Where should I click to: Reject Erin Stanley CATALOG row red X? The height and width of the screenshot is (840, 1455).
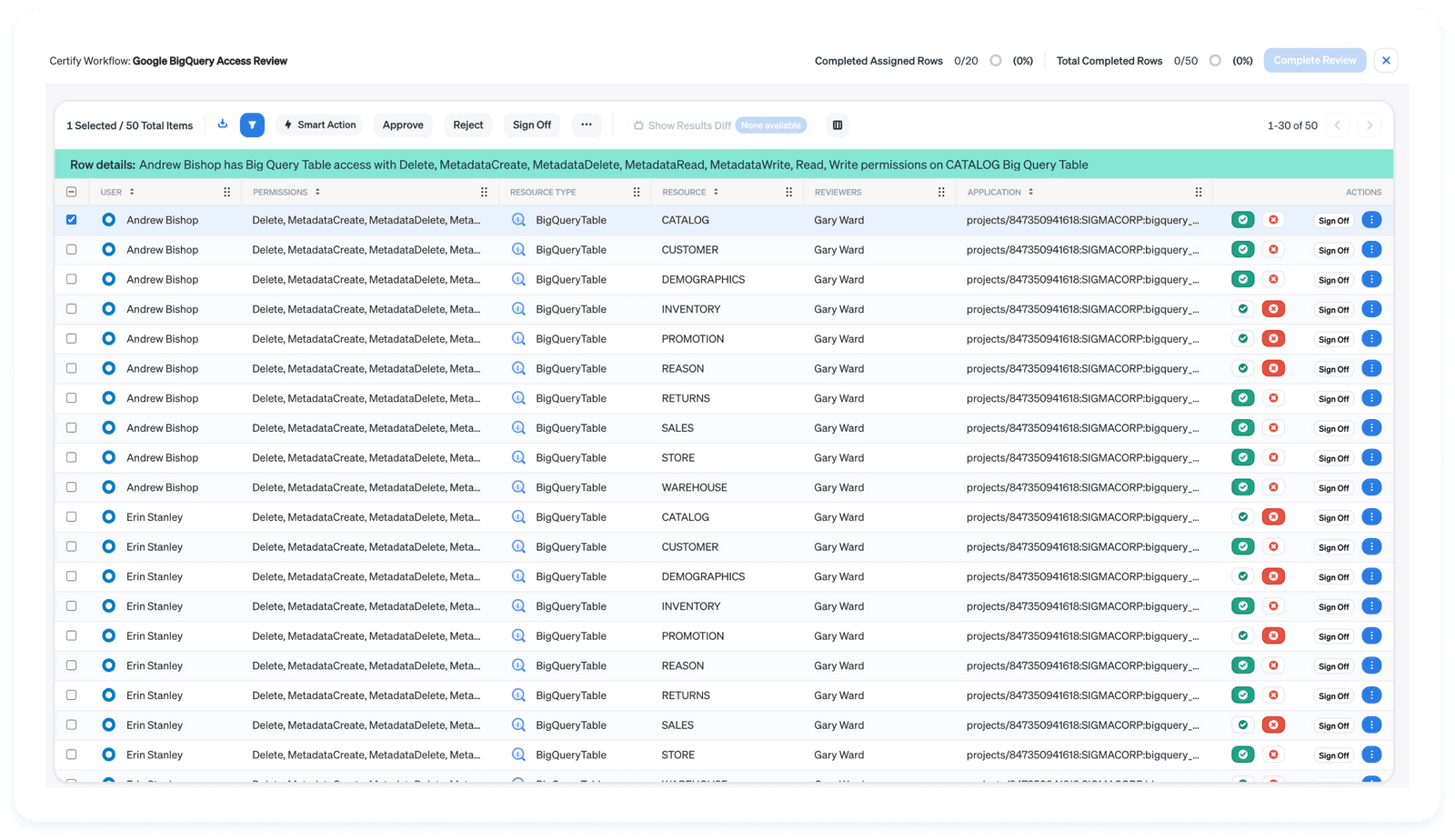1273,517
